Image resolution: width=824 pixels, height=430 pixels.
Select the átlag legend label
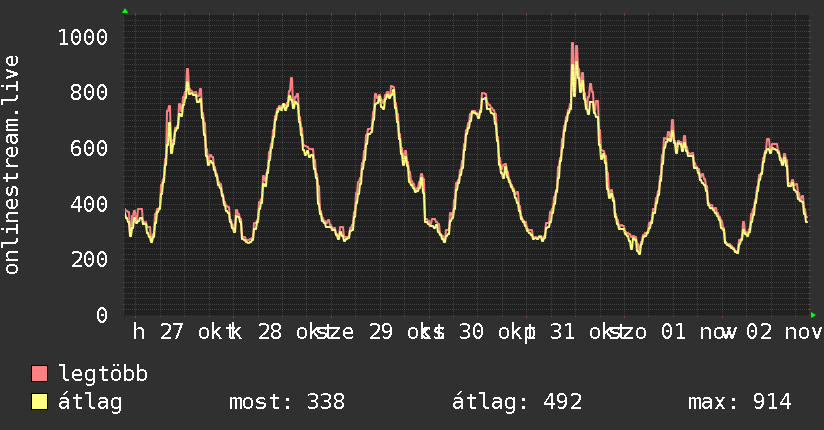pyautogui.click(x=90, y=402)
